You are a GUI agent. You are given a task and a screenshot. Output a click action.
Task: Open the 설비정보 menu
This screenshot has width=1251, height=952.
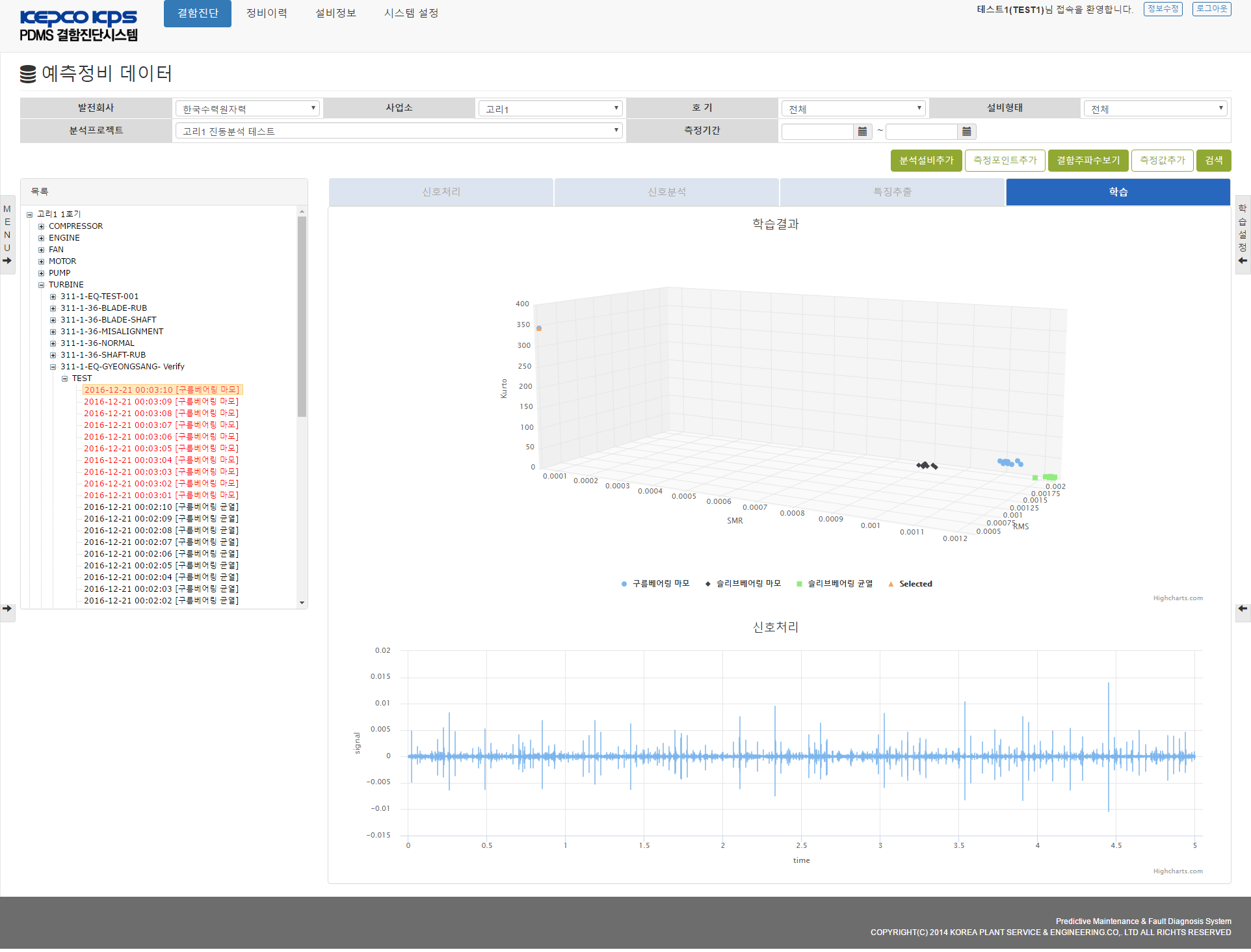(x=336, y=14)
